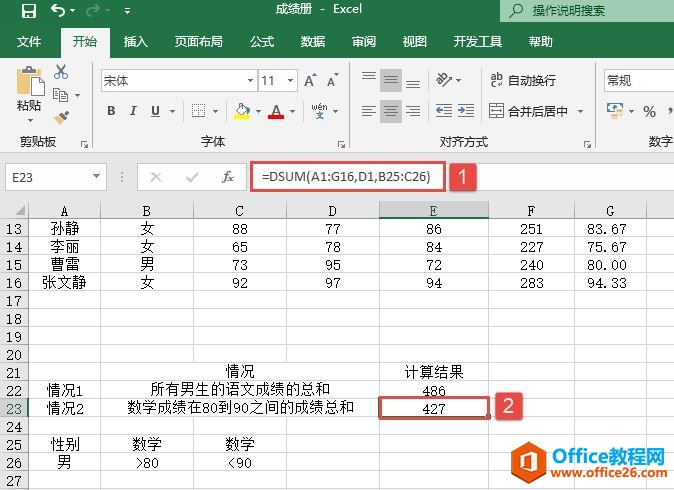This screenshot has width=674, height=490.
Task: Toggle Italic formatting
Action: click(x=133, y=111)
